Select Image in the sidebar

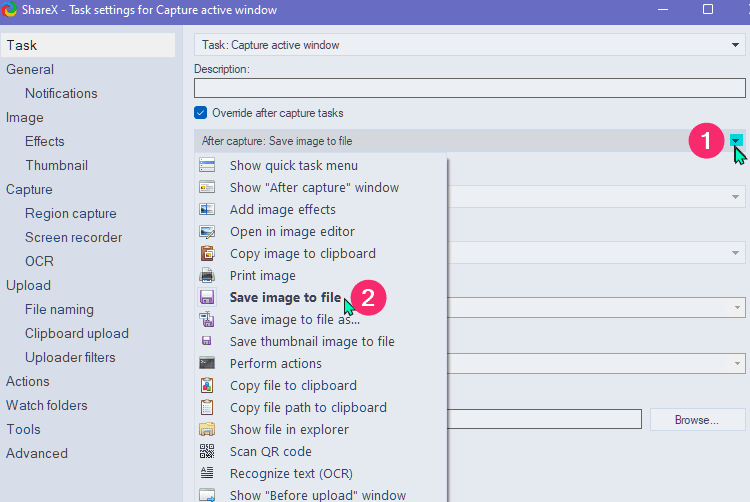(24, 117)
